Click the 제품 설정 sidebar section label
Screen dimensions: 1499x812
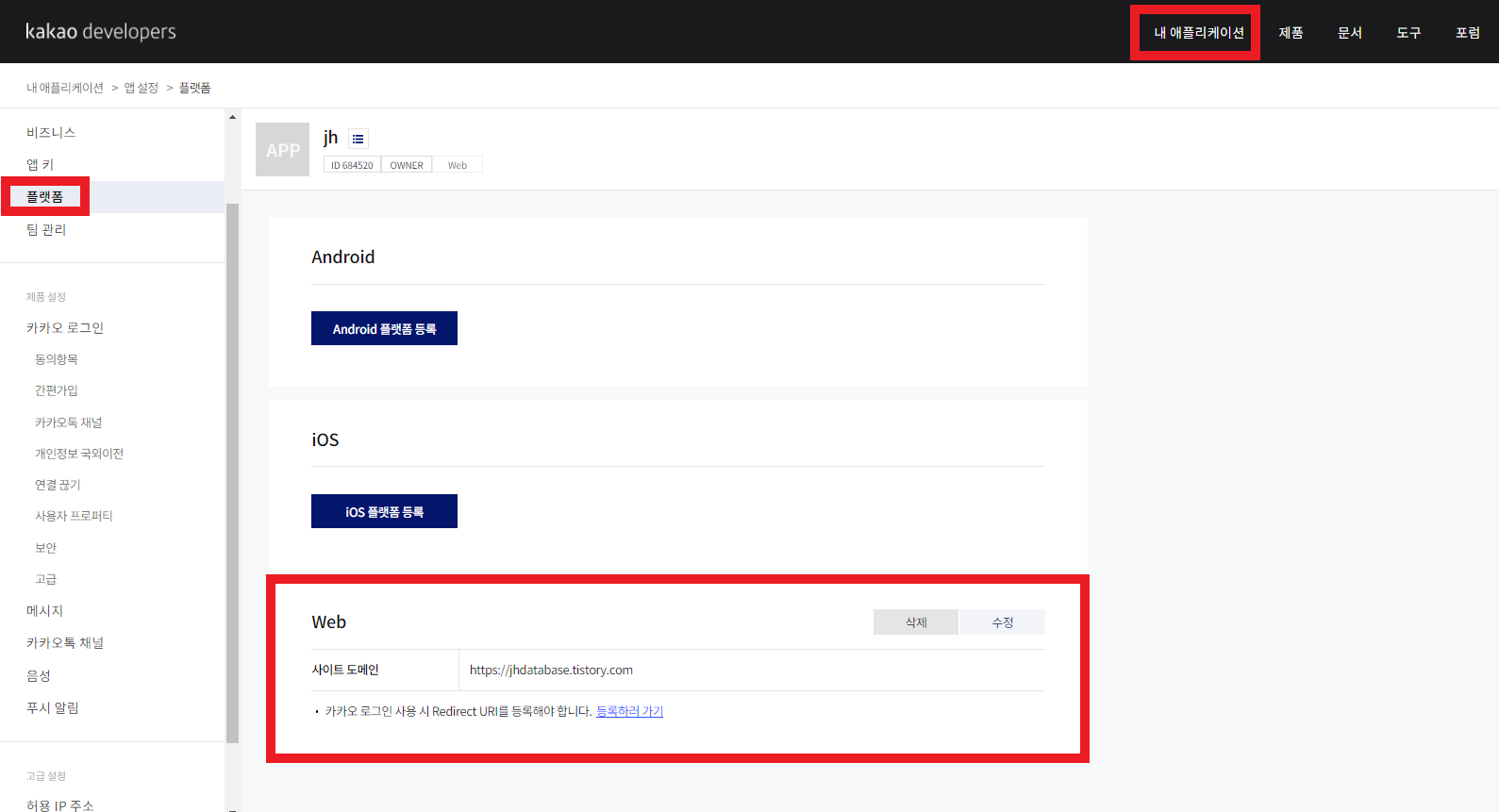46,297
